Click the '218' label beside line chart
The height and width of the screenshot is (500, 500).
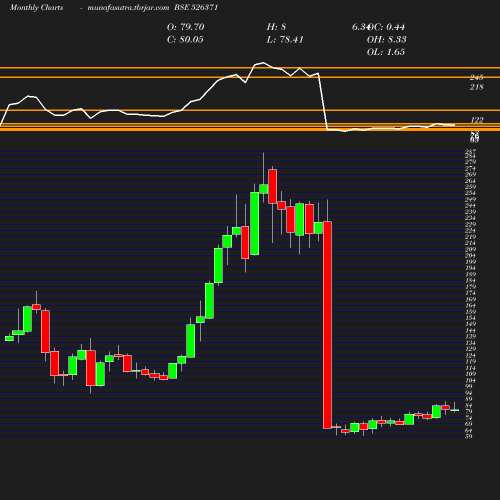476,87
